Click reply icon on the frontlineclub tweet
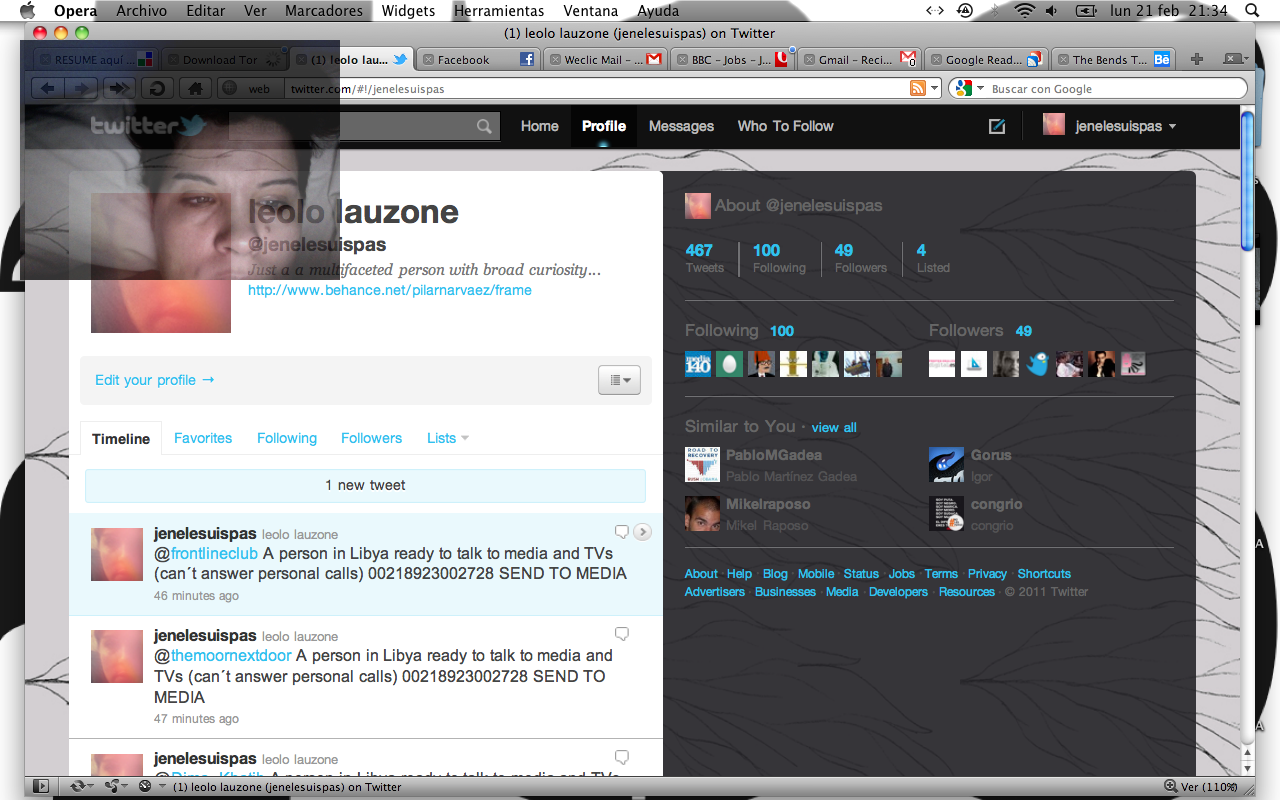 (x=621, y=532)
